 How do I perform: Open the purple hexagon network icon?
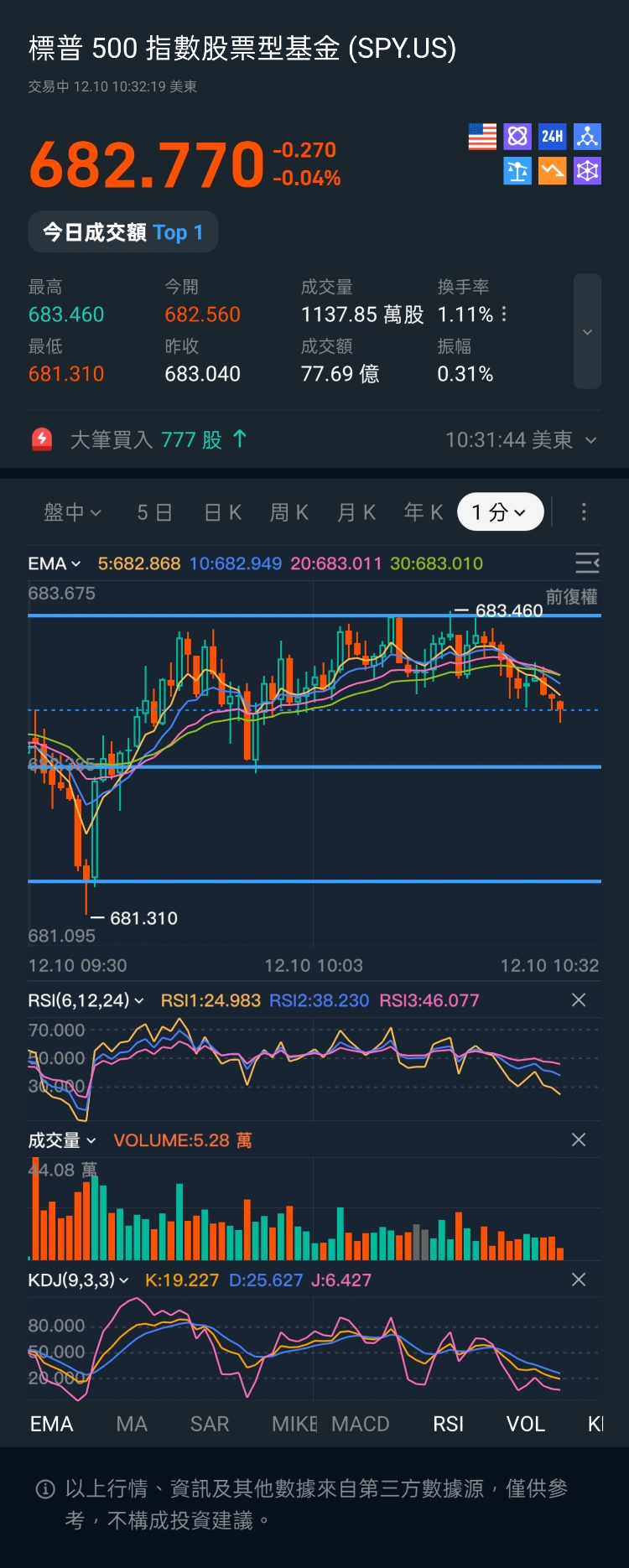pos(587,171)
